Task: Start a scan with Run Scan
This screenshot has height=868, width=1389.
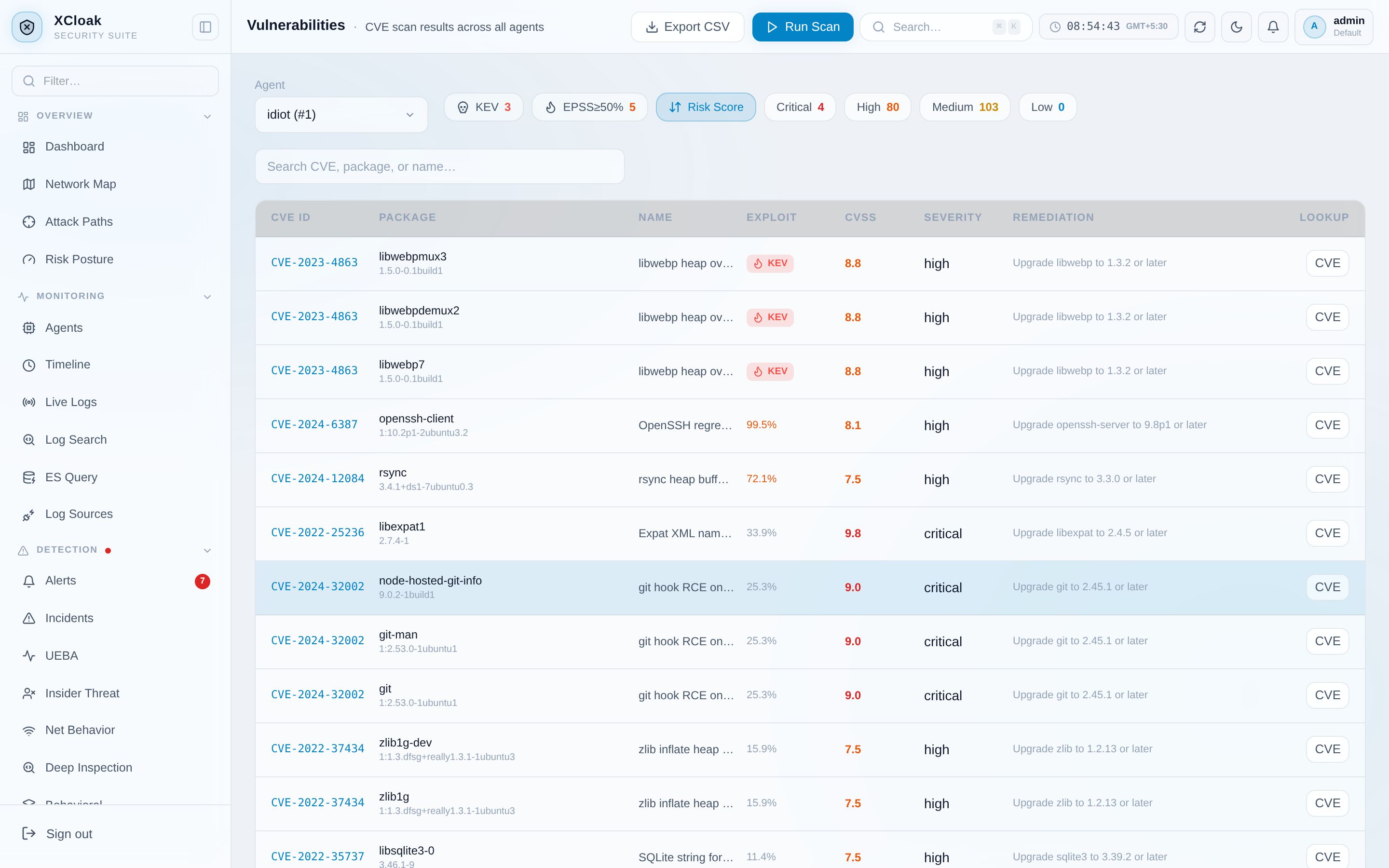Action: (x=803, y=27)
